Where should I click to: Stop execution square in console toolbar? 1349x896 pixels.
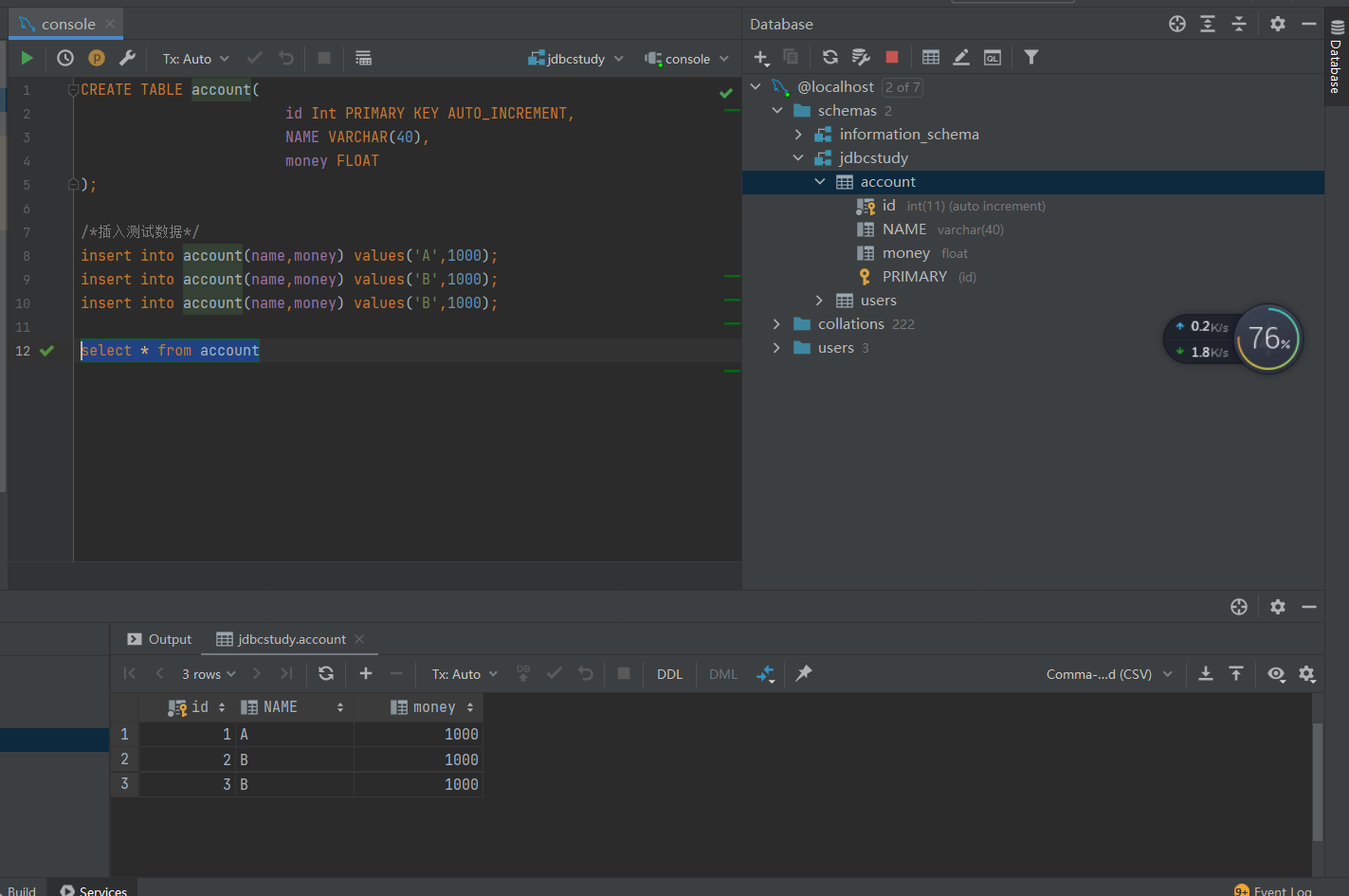pos(324,58)
